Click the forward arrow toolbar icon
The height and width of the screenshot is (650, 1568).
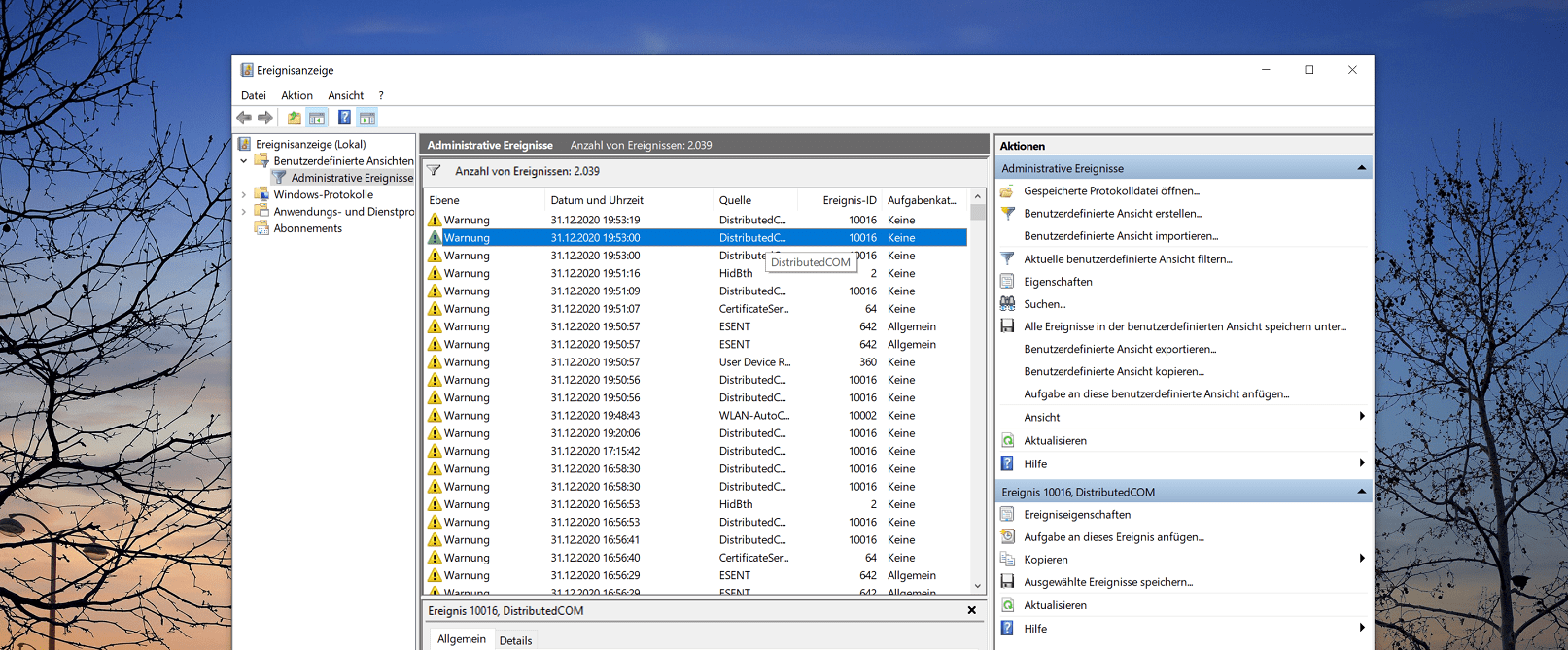tap(265, 118)
